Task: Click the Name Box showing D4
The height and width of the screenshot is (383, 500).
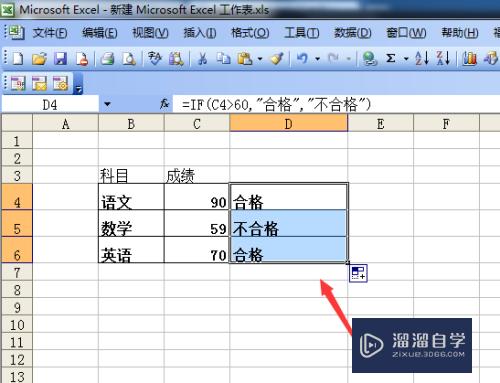Action: click(50, 105)
